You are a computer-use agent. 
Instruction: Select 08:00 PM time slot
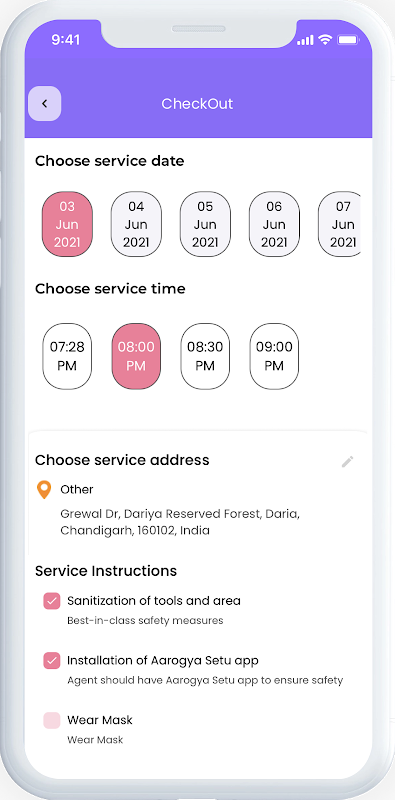(x=136, y=356)
